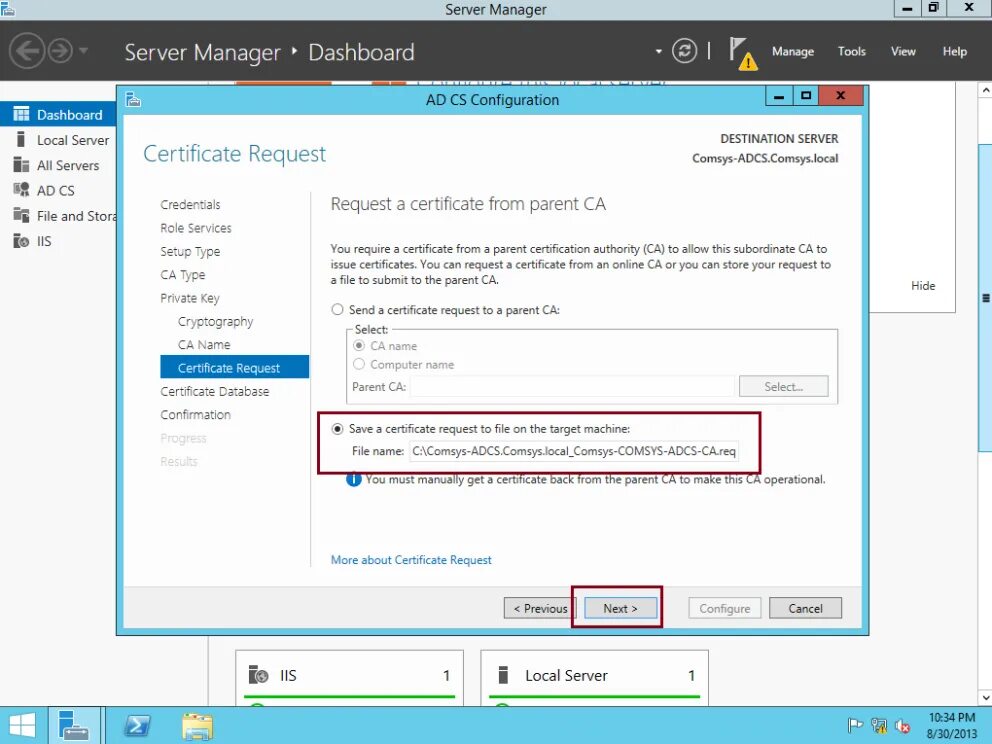
Task: Click the network icon in system tray
Action: [x=879, y=726]
